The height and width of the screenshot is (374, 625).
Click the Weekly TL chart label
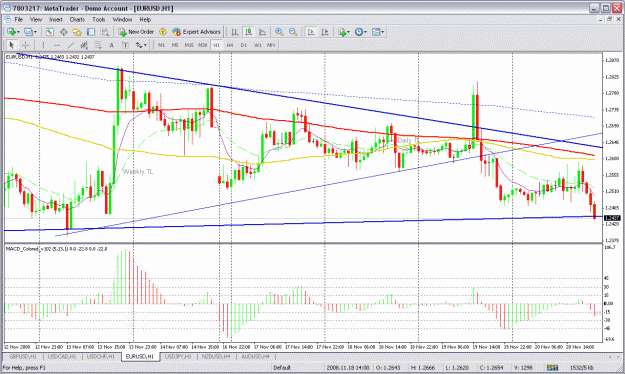(x=138, y=171)
